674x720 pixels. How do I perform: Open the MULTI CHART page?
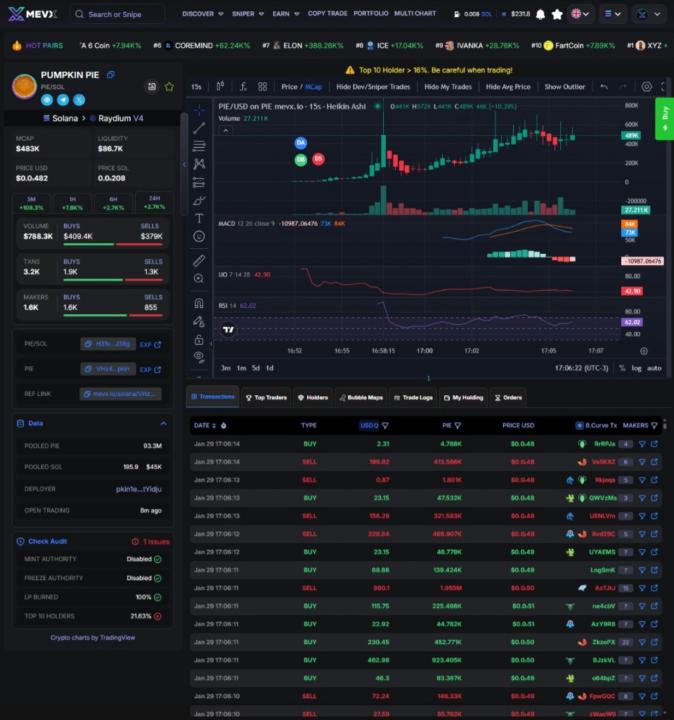coord(415,13)
